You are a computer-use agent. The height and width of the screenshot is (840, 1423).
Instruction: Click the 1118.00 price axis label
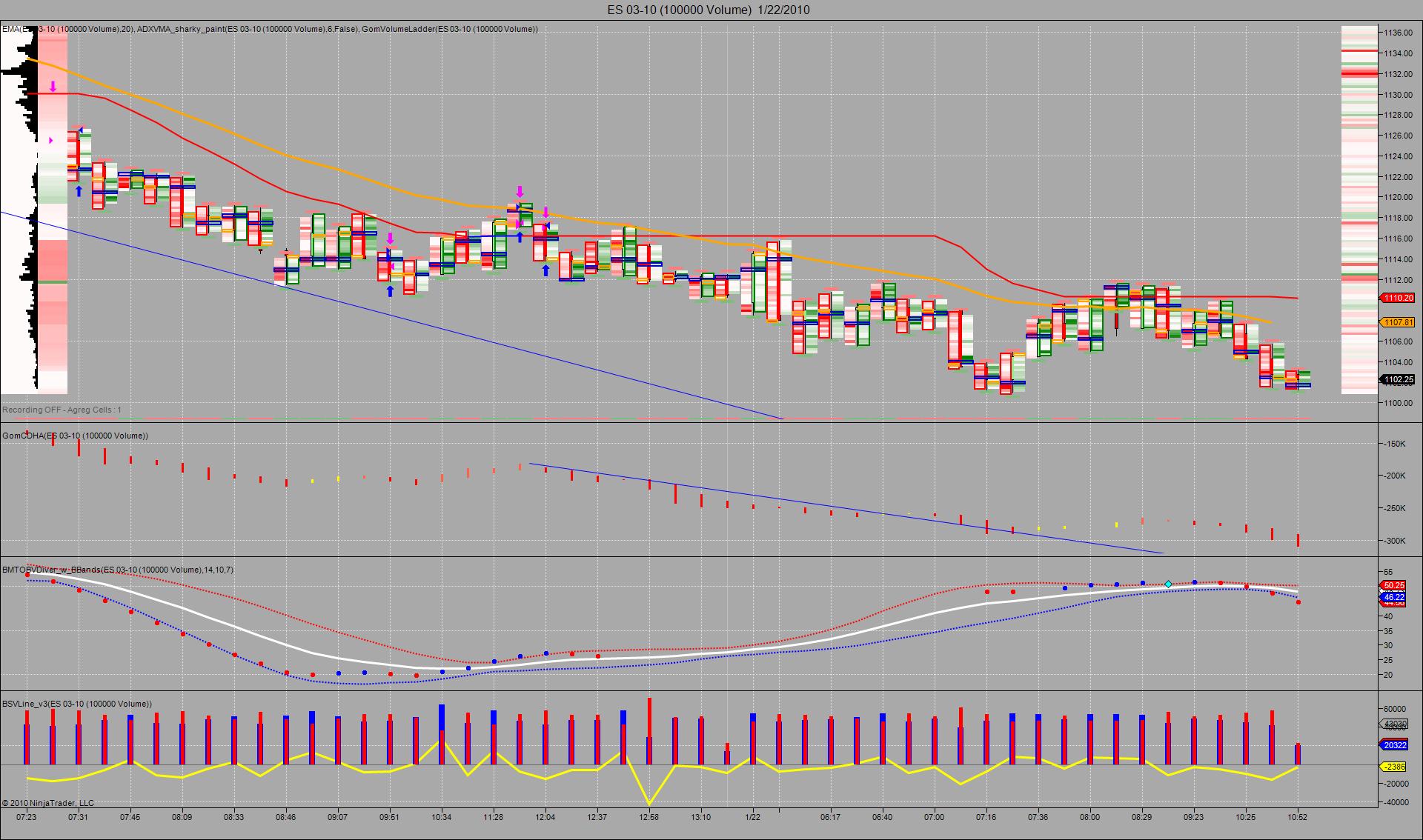click(x=1397, y=218)
